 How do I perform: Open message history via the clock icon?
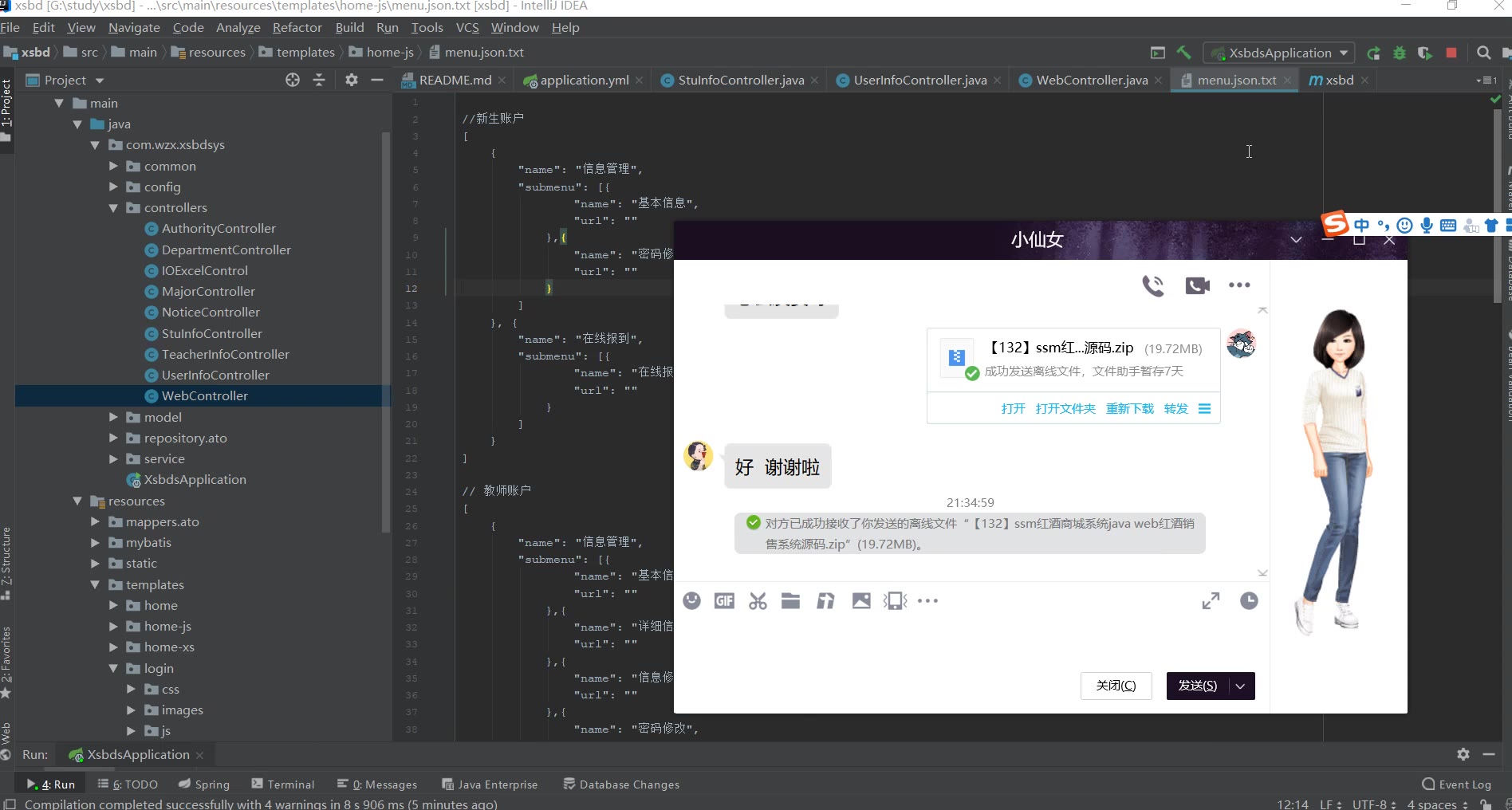1249,601
